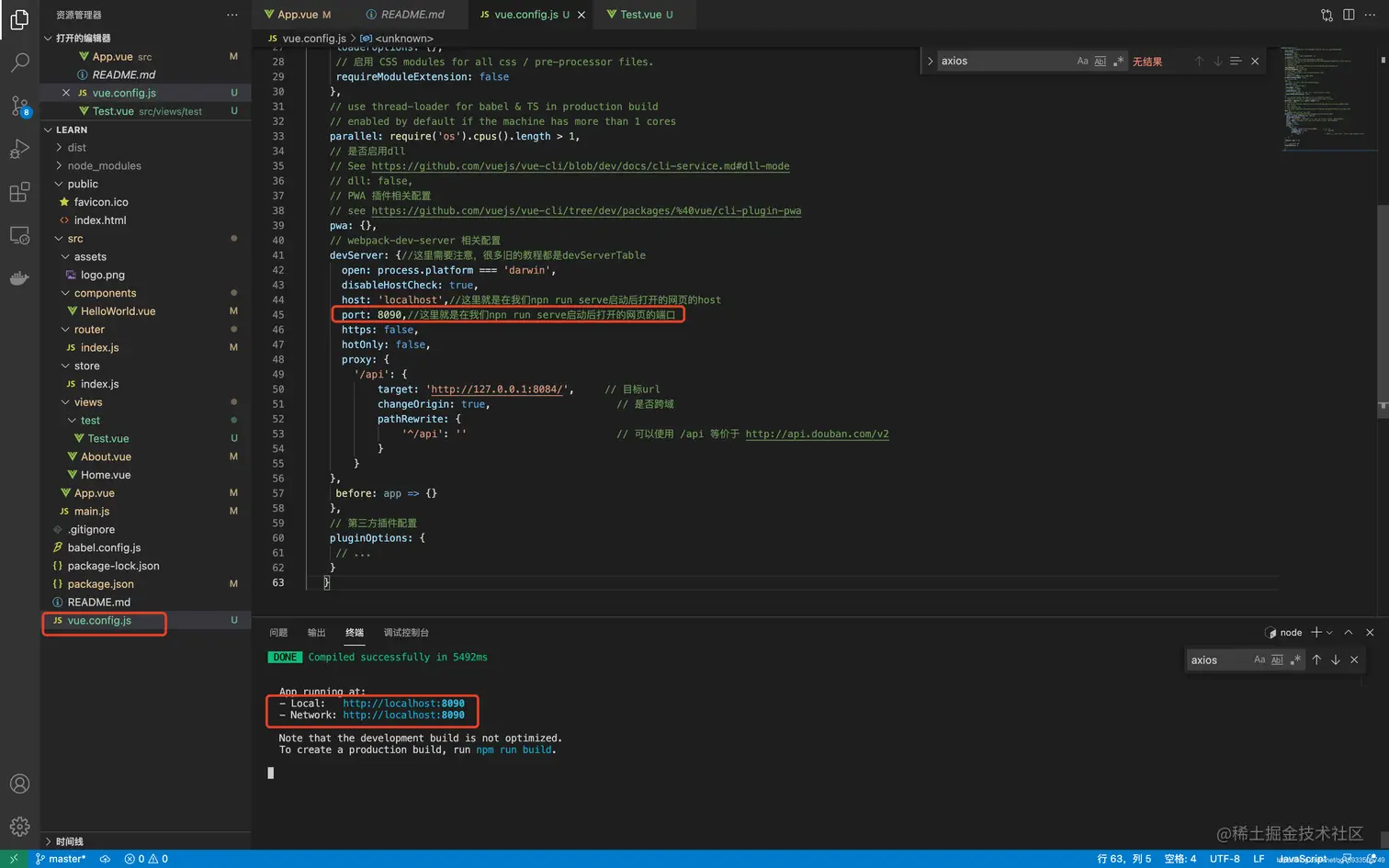Click publish to cloud sync icon

coord(105,859)
